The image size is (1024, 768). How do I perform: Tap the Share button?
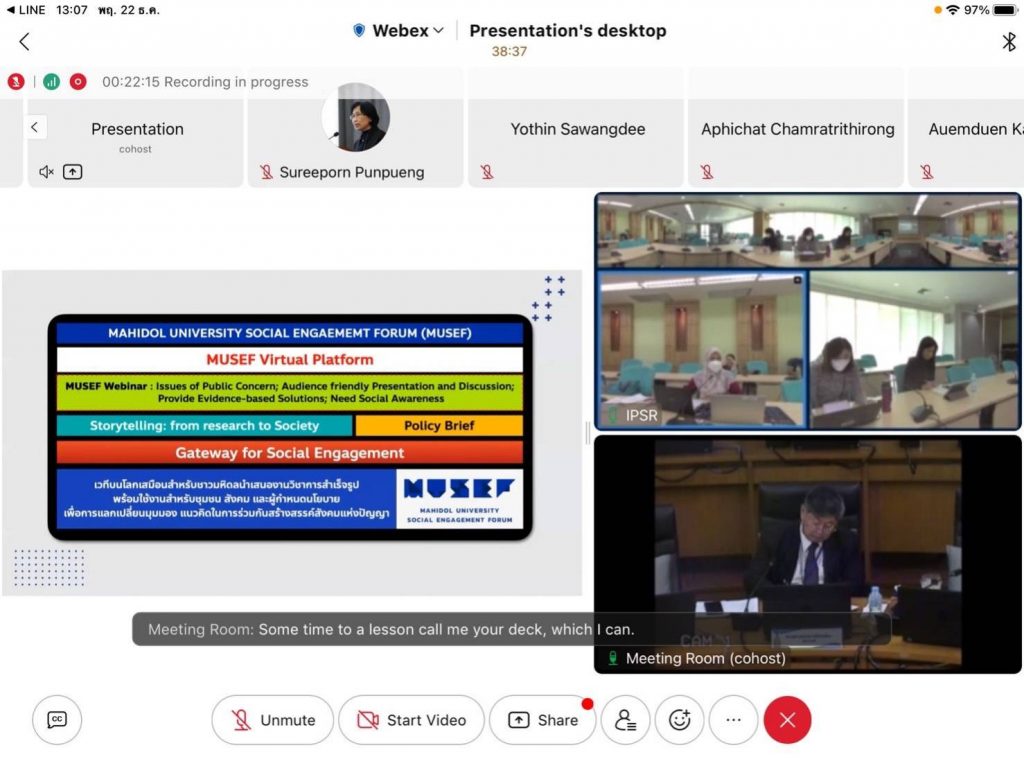(x=543, y=720)
